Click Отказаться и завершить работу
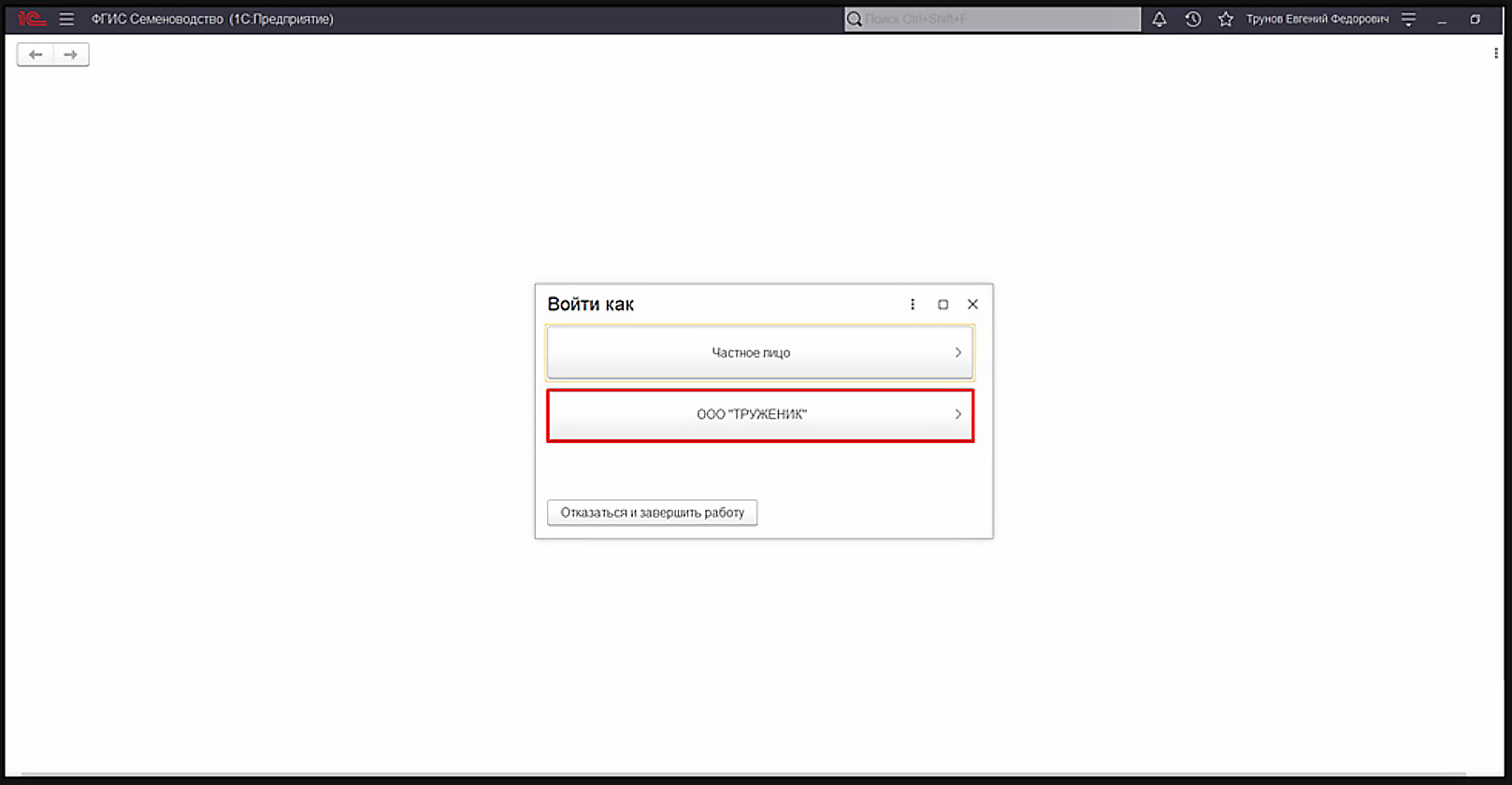The height and width of the screenshot is (785, 1512). pos(652,512)
